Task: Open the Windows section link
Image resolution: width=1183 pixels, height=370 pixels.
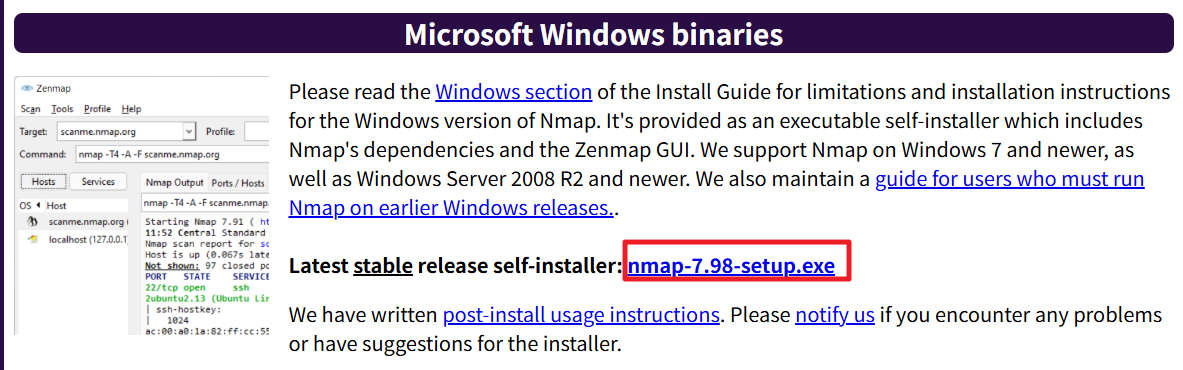Action: (x=514, y=93)
